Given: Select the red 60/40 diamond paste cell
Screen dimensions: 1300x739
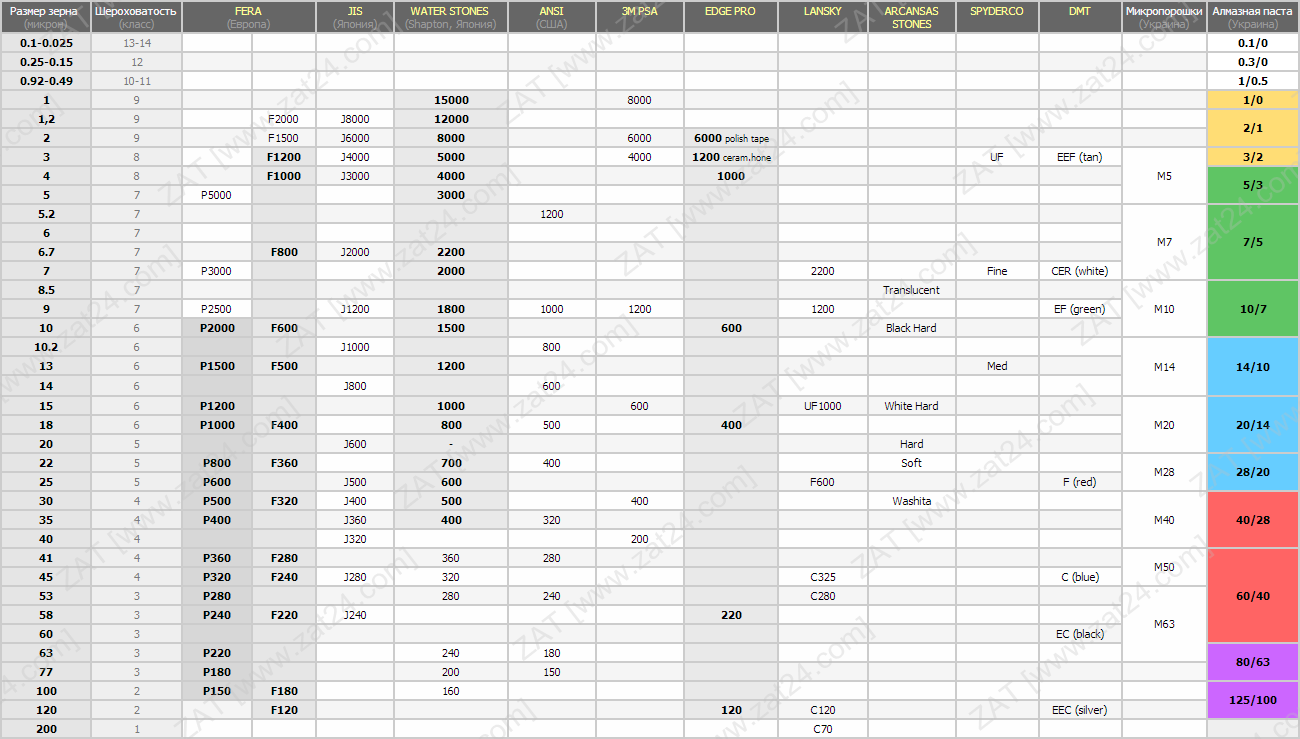Looking at the screenshot, I should 1253,596.
